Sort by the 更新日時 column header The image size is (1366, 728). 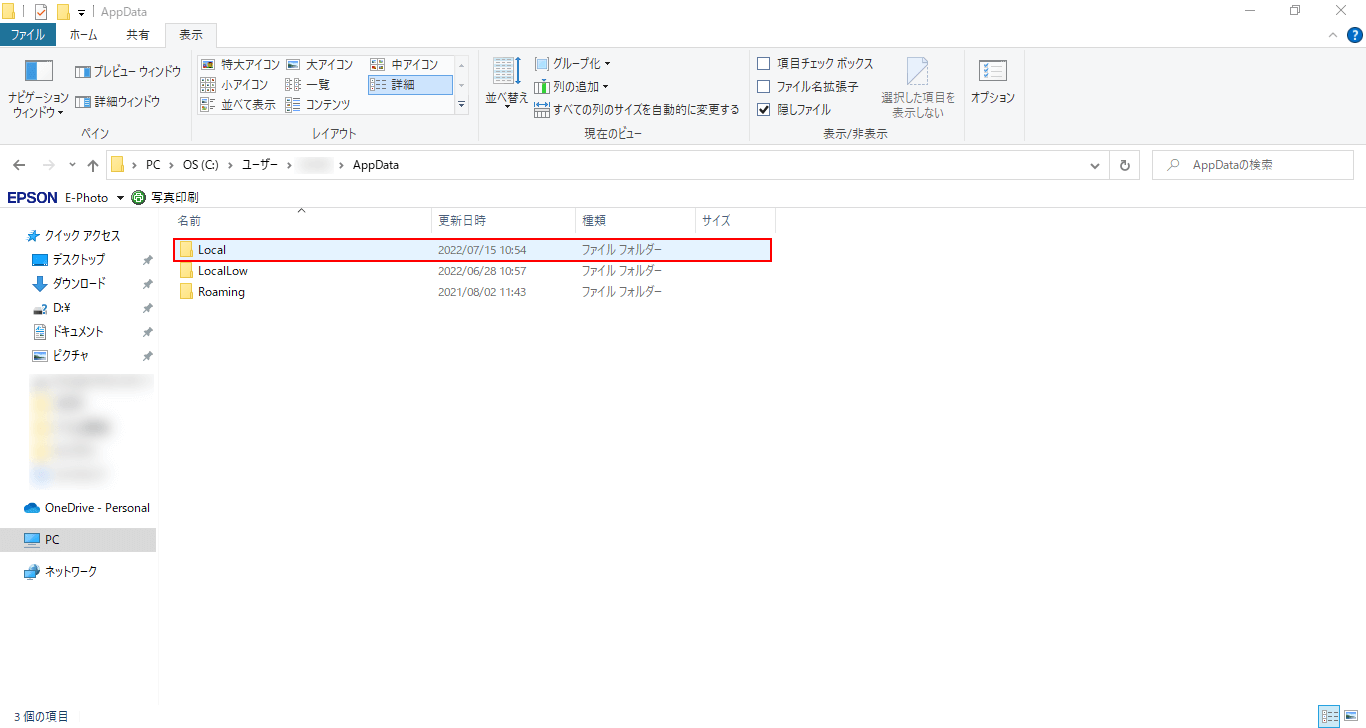click(503, 220)
